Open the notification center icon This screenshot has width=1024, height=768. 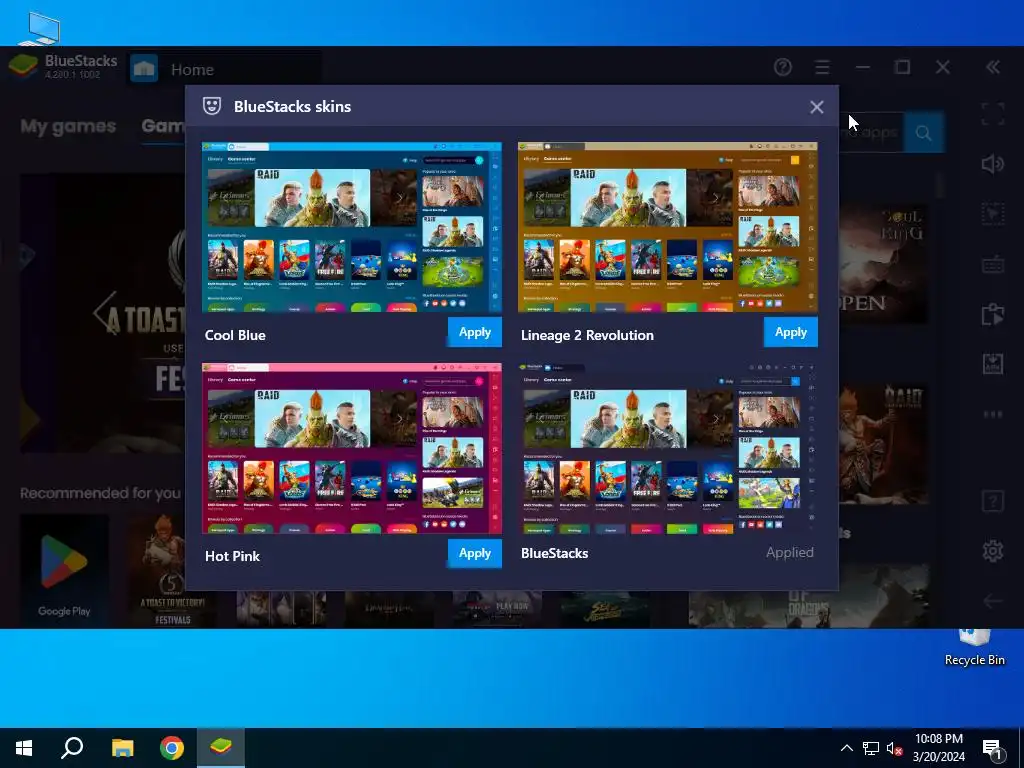pyautogui.click(x=993, y=748)
